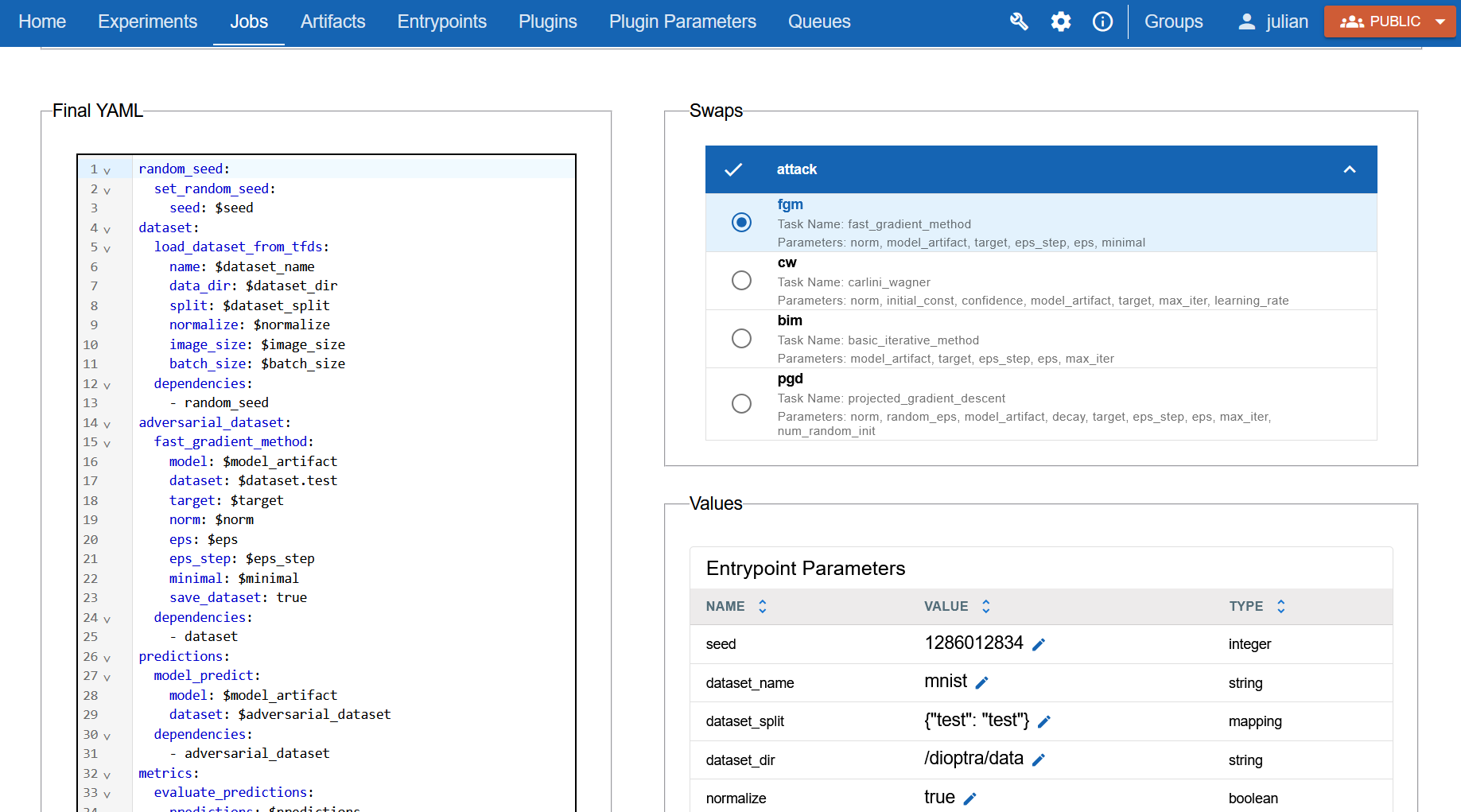Select the pgd attack radio button

tap(741, 404)
